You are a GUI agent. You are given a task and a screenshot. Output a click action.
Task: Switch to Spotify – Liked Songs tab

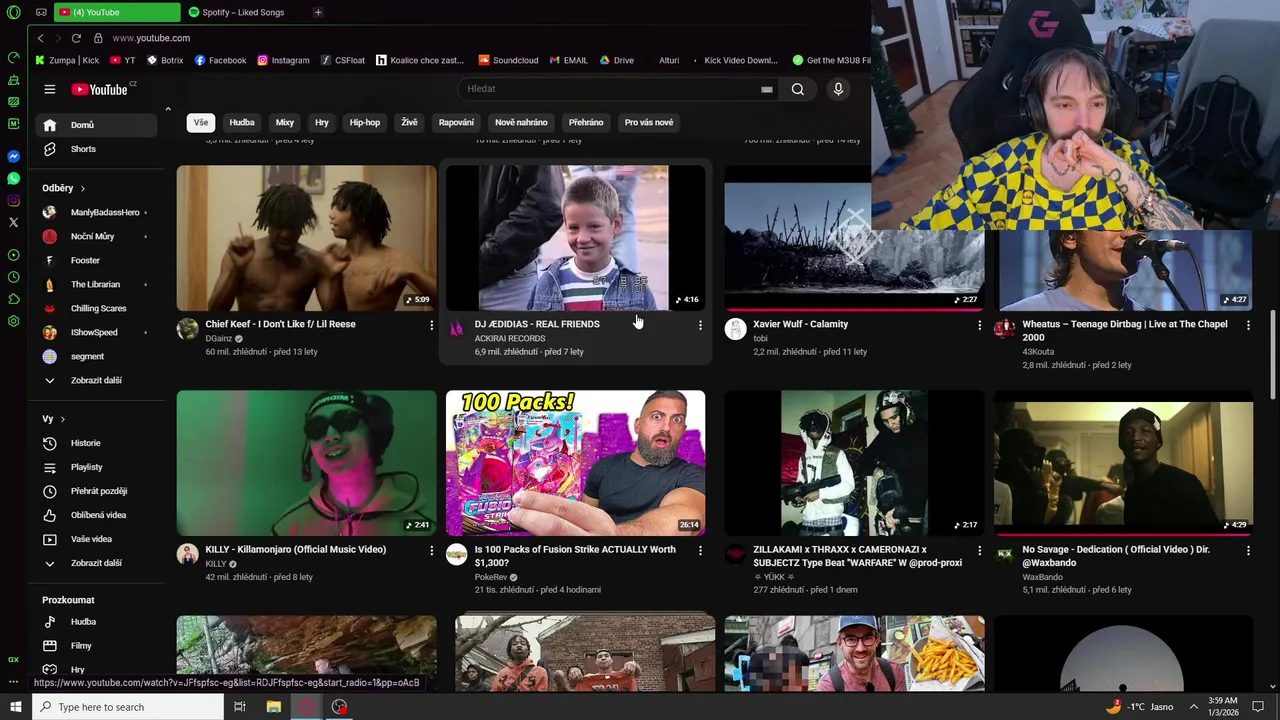[x=243, y=12]
